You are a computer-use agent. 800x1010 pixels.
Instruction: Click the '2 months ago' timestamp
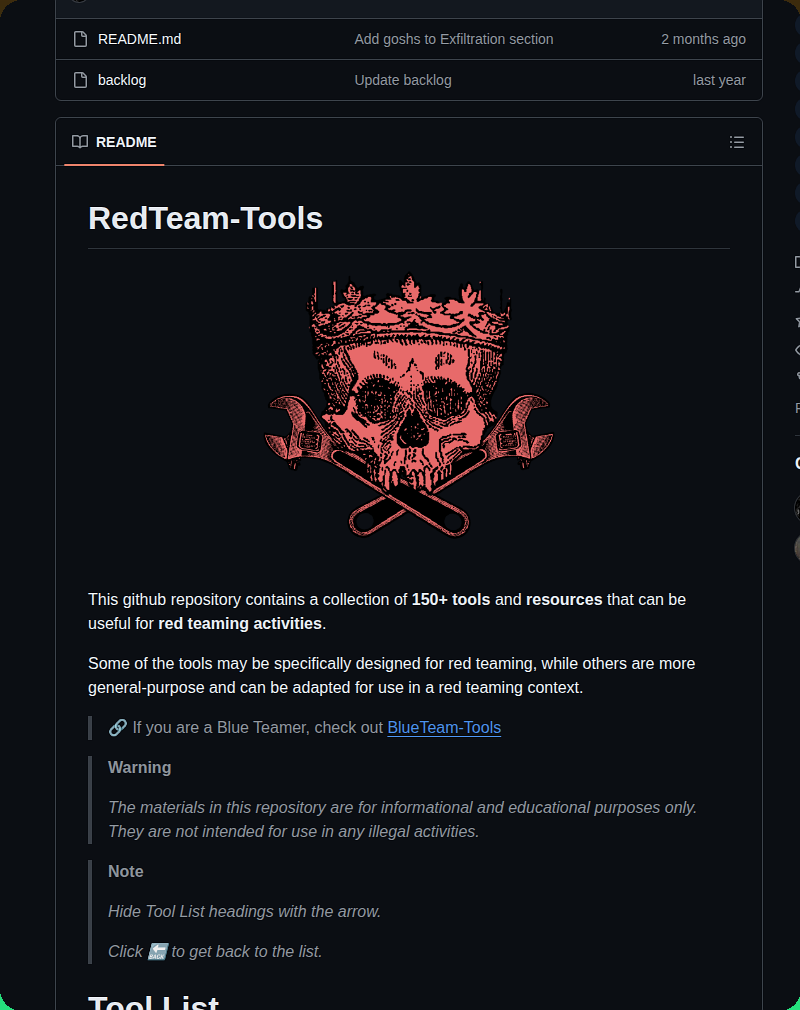[x=703, y=39]
